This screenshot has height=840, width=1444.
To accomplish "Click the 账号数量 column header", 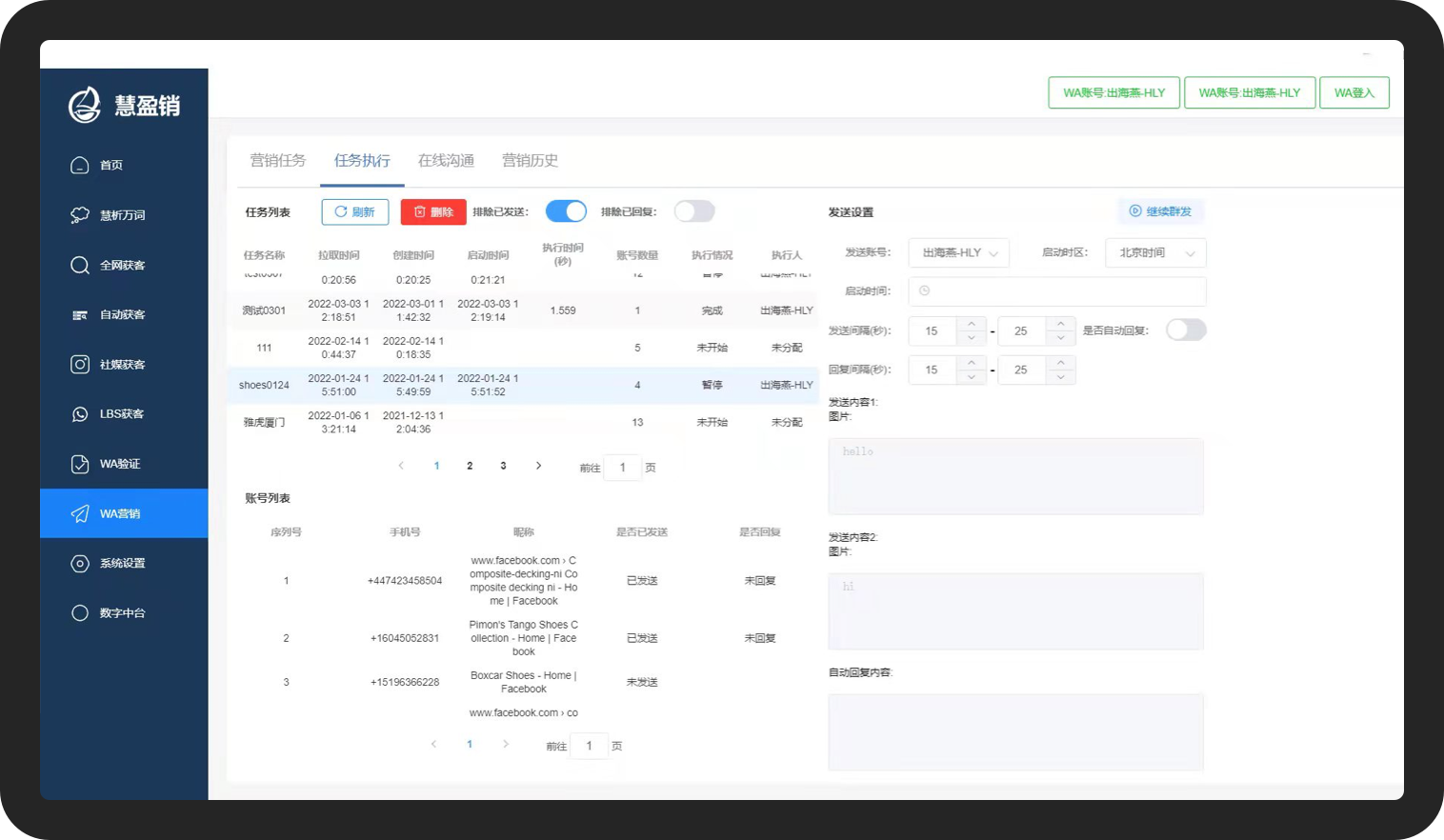I will click(637, 255).
